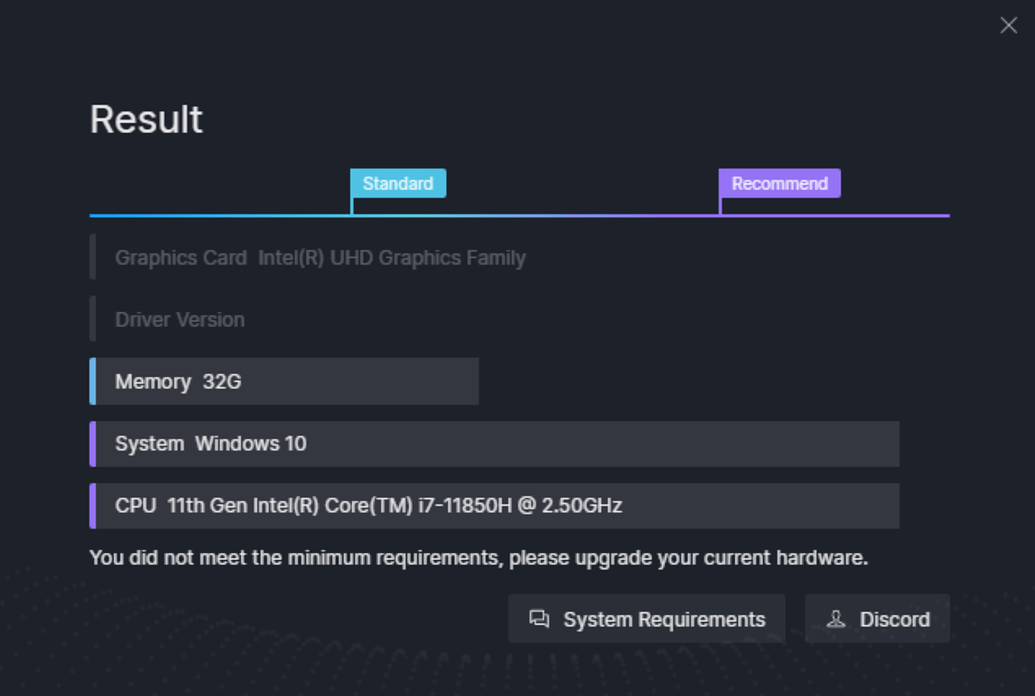Viewport: 1035px width, 696px height.
Task: Click the minimum requirements warning message
Action: pos(480,558)
